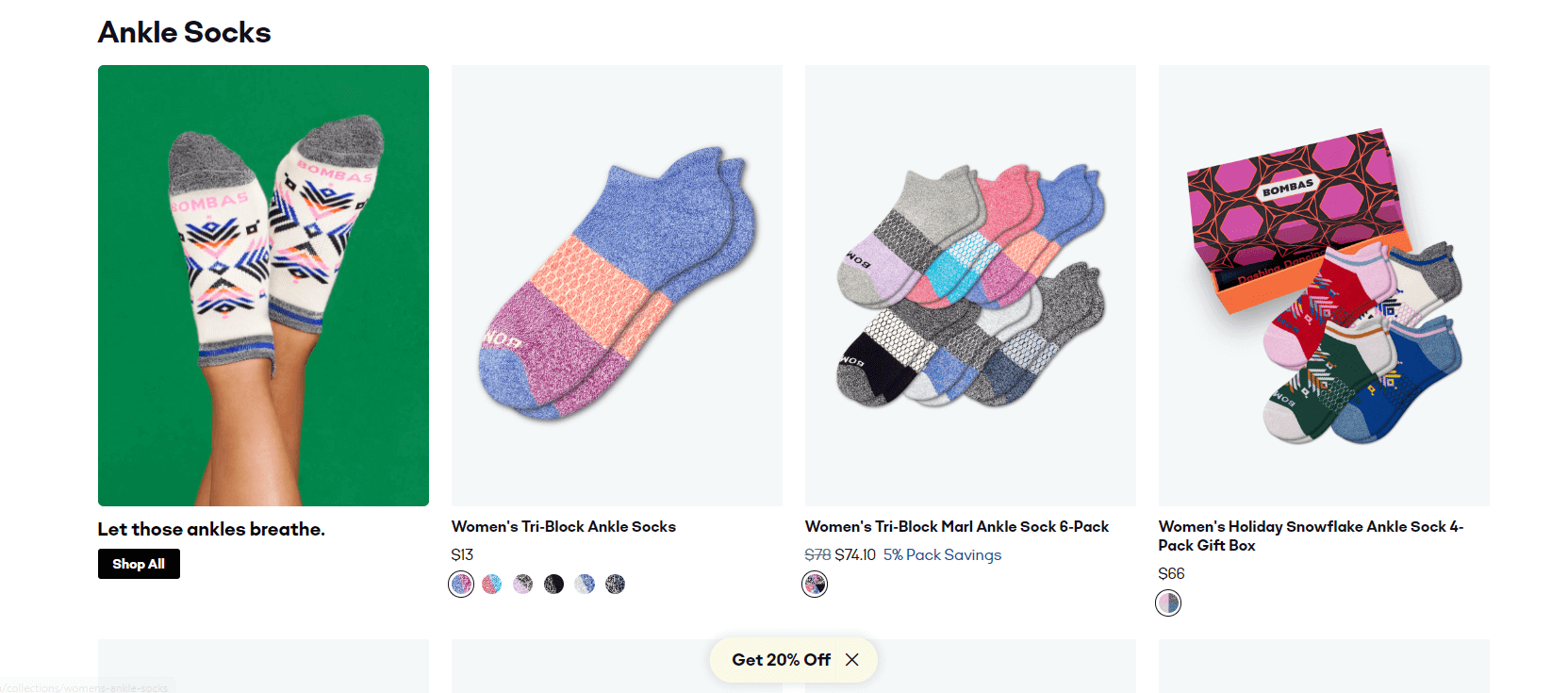
Task: Select the lavender and black color swatch
Action: (522, 584)
